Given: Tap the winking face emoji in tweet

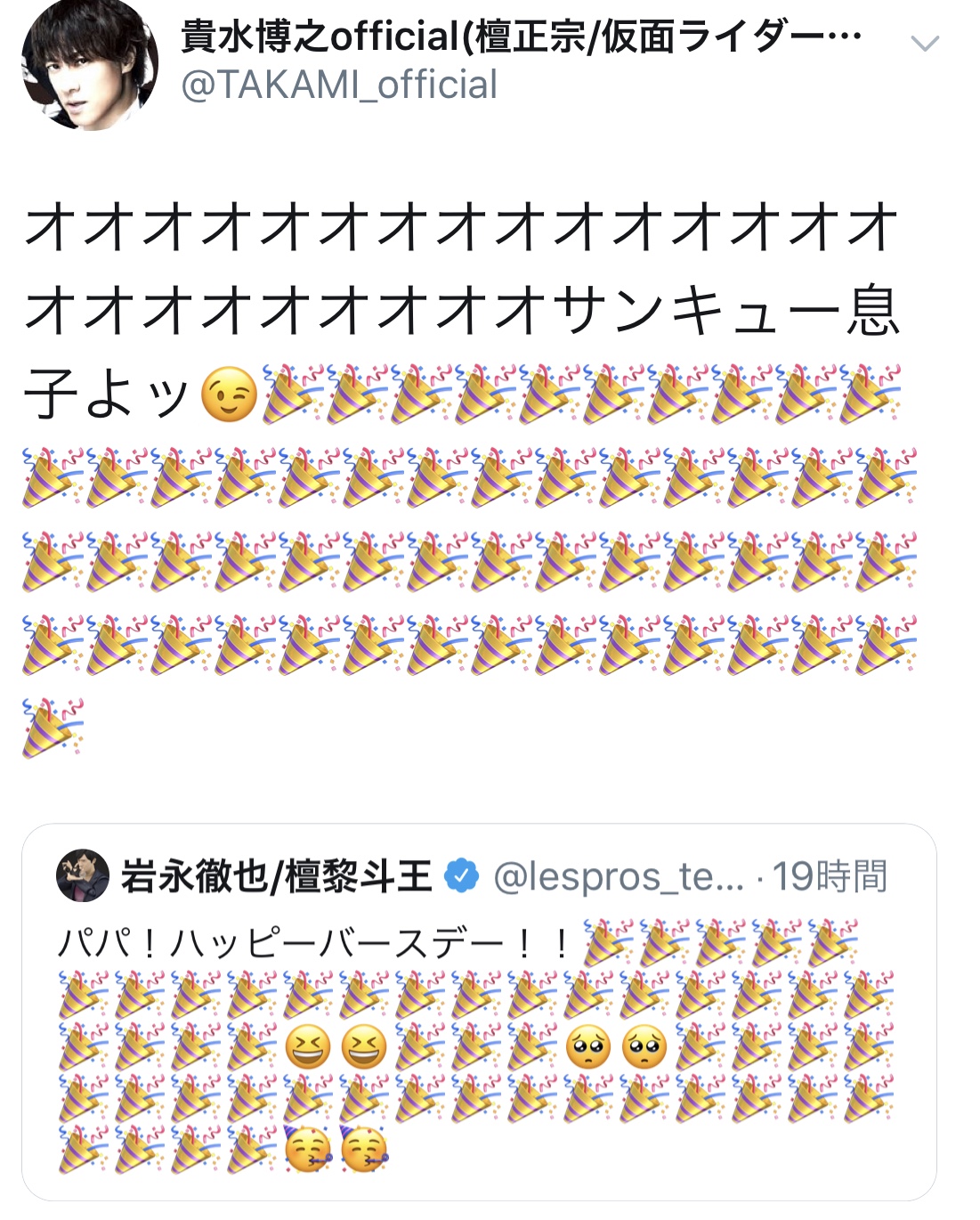Looking at the screenshot, I should click(229, 394).
